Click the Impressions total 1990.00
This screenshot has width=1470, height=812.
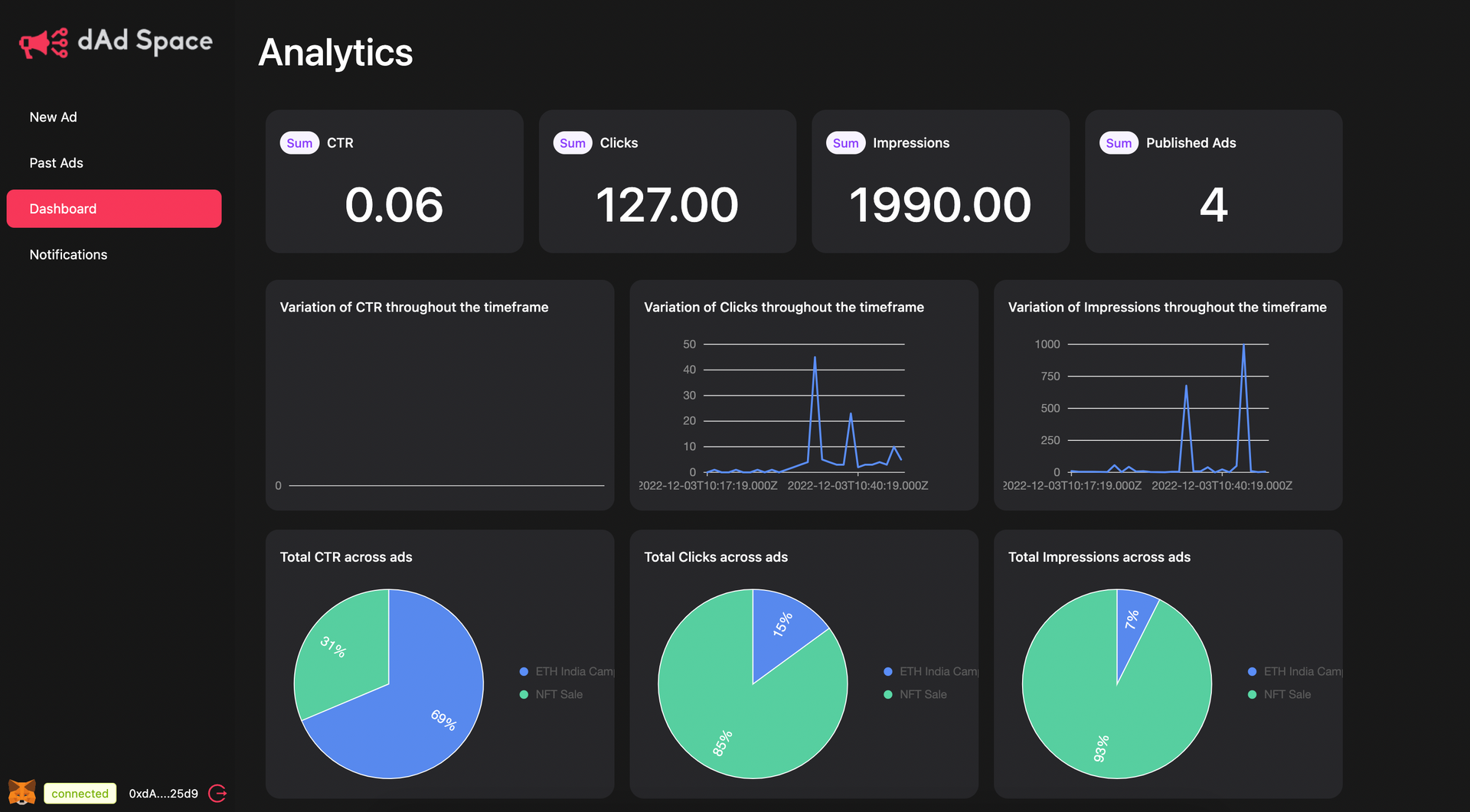pyautogui.click(x=940, y=205)
